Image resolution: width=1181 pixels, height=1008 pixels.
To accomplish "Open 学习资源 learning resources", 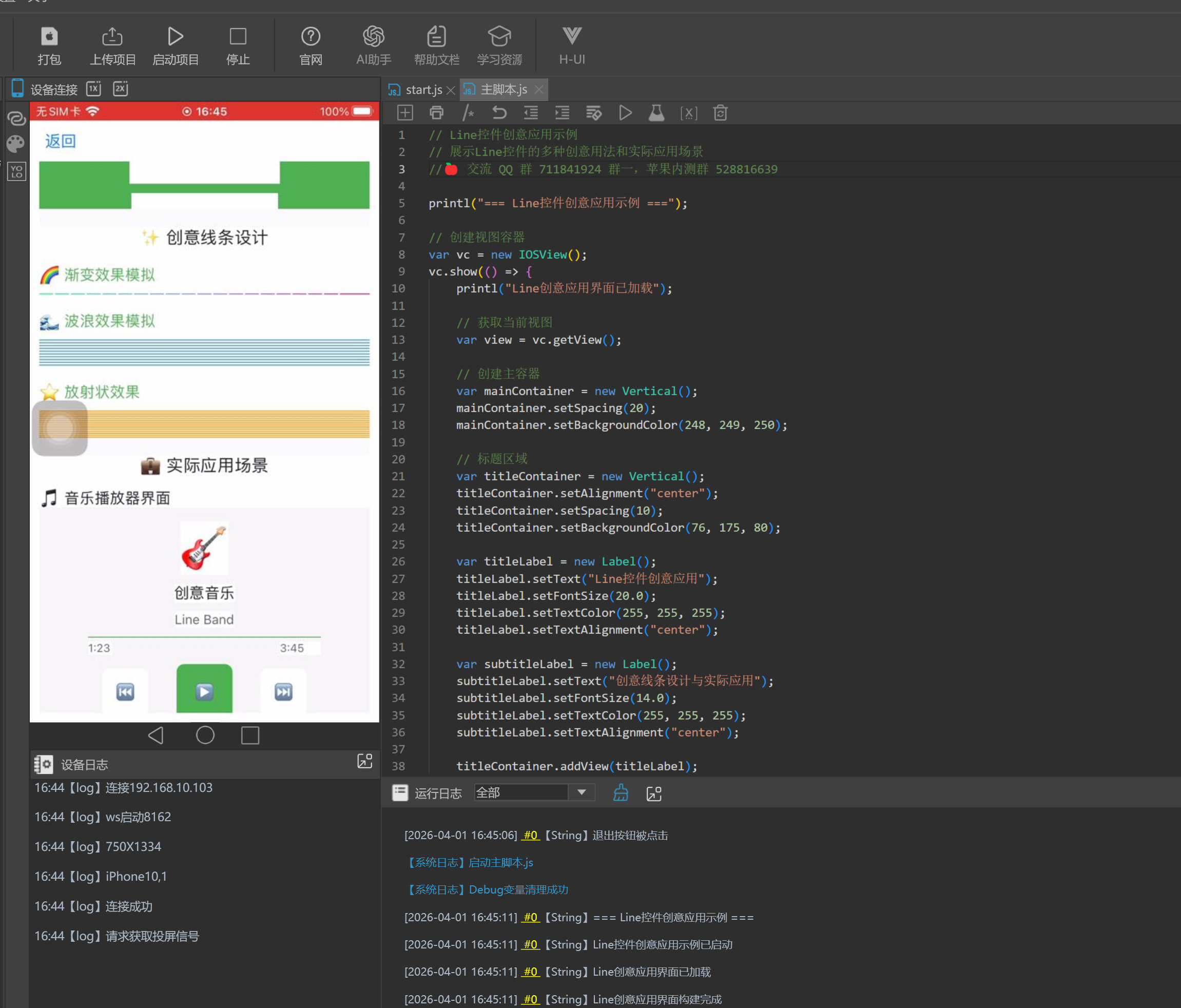I will click(x=499, y=46).
